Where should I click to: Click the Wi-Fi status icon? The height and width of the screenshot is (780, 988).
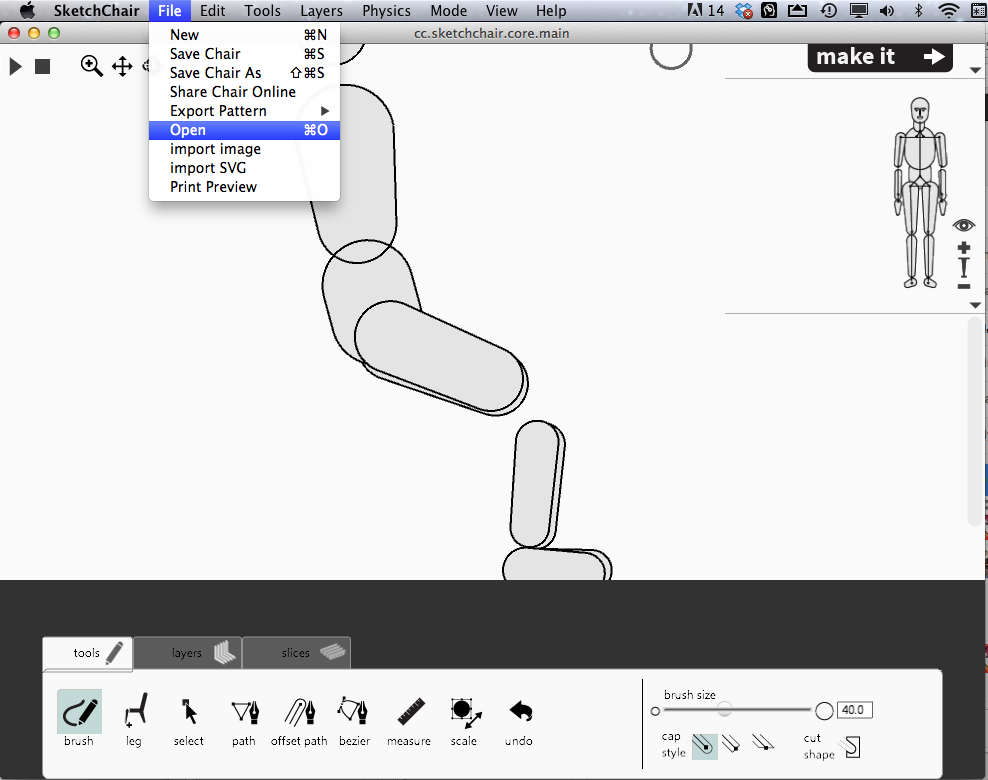tap(948, 11)
